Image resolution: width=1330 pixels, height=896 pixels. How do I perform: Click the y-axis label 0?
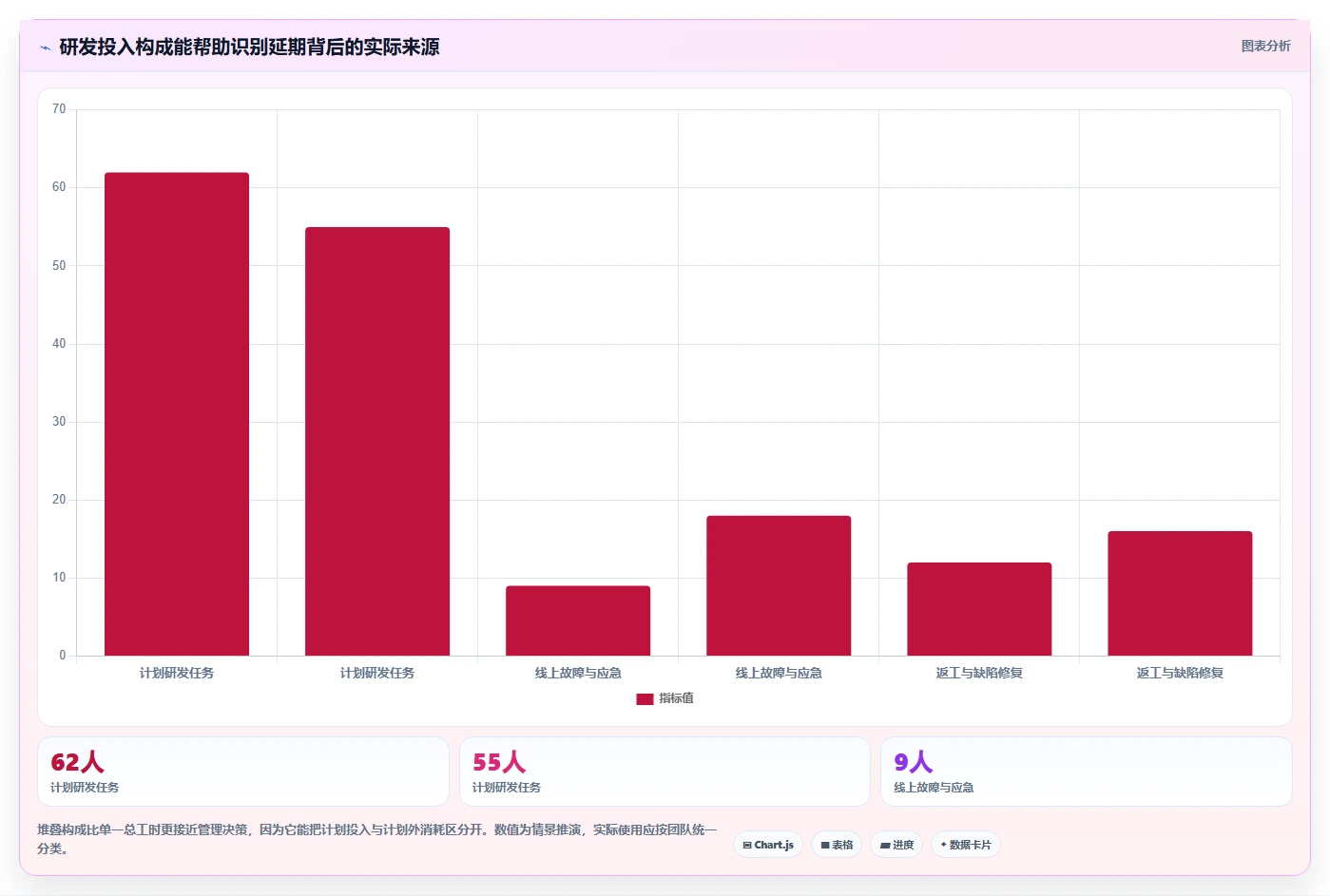pos(63,655)
